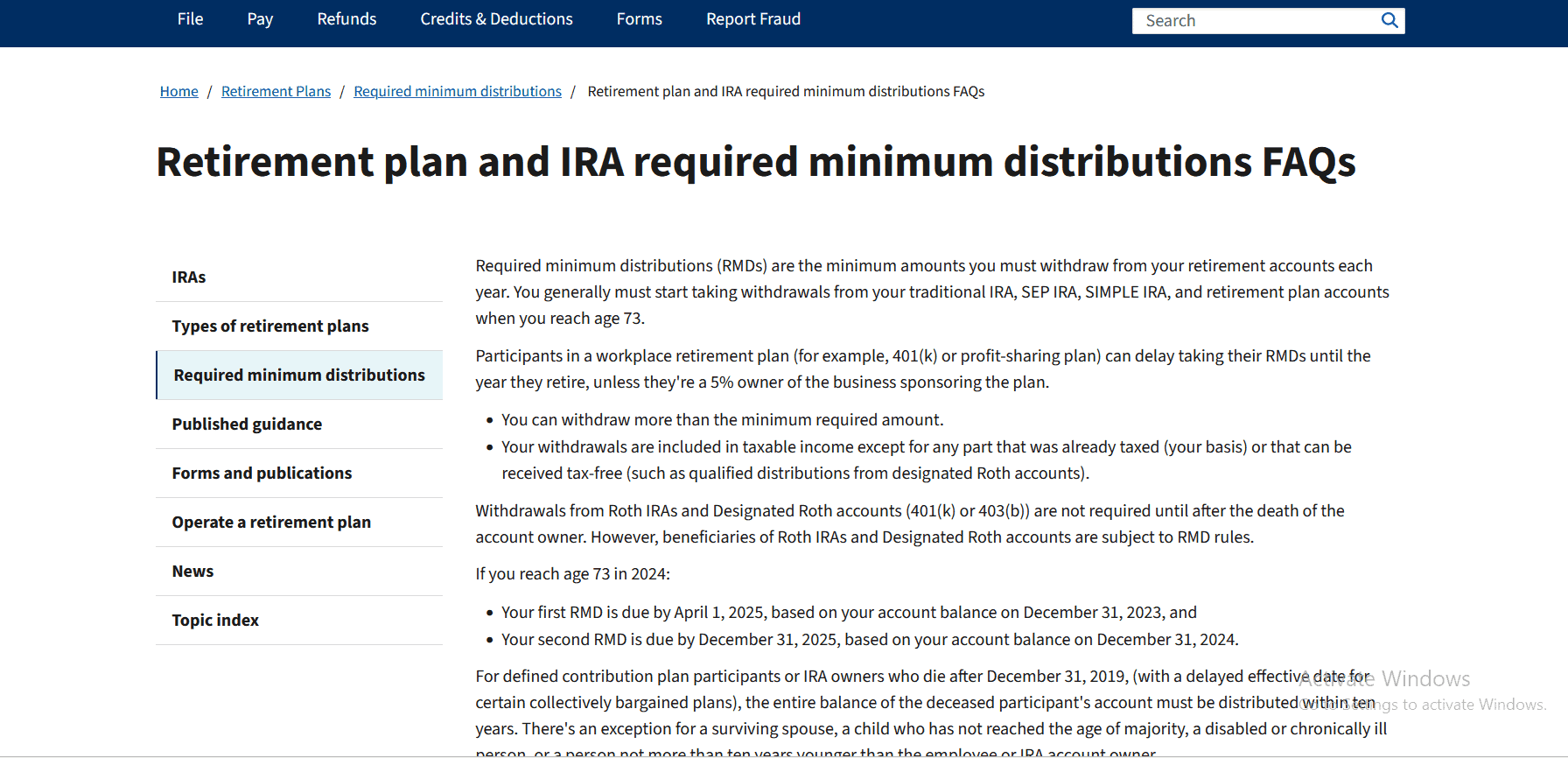Open the Forms menu
This screenshot has width=1568, height=758.
(639, 19)
